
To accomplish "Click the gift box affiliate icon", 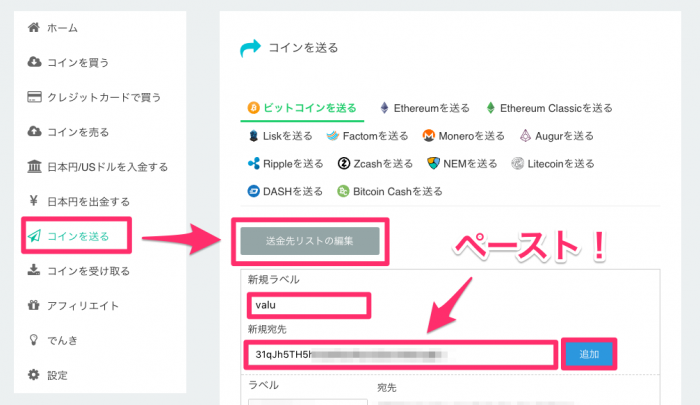I will coord(33,305).
